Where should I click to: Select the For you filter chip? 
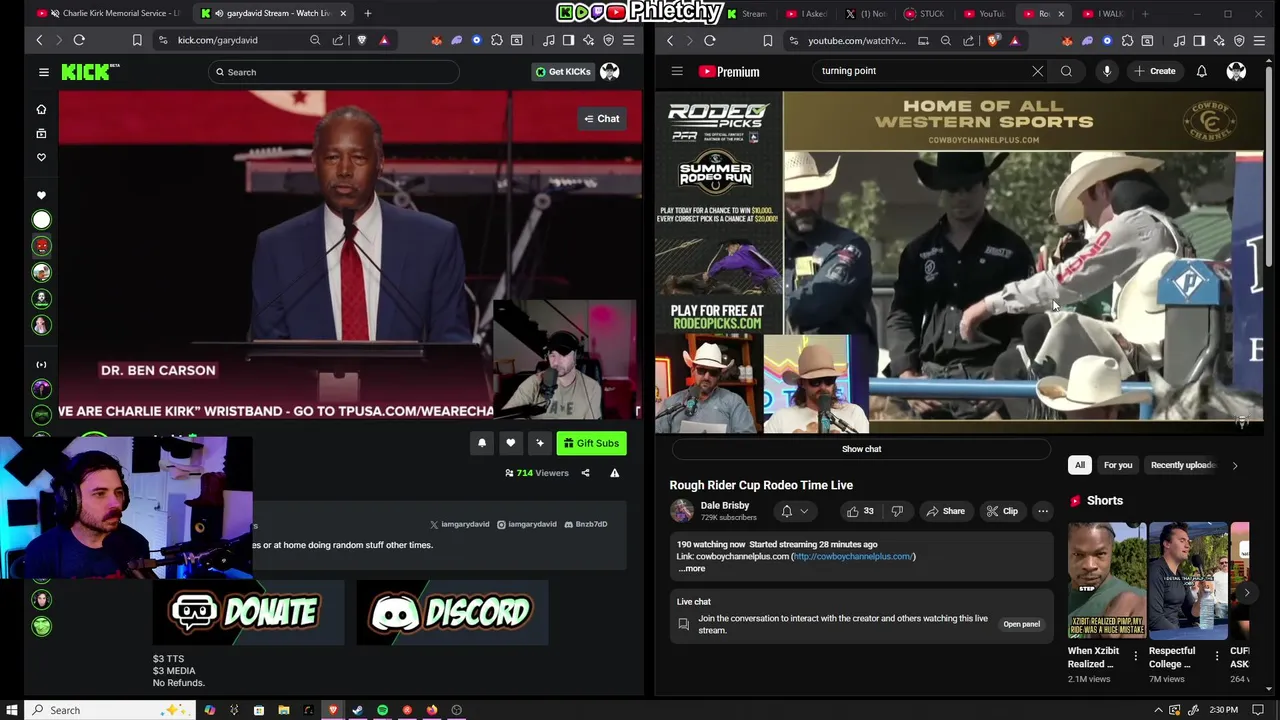(1117, 465)
